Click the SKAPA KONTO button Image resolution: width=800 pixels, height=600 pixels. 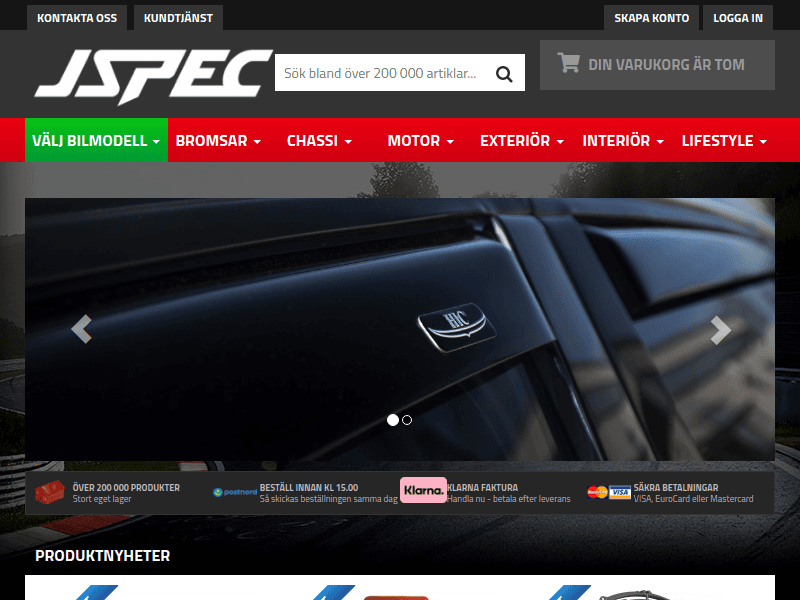[651, 17]
